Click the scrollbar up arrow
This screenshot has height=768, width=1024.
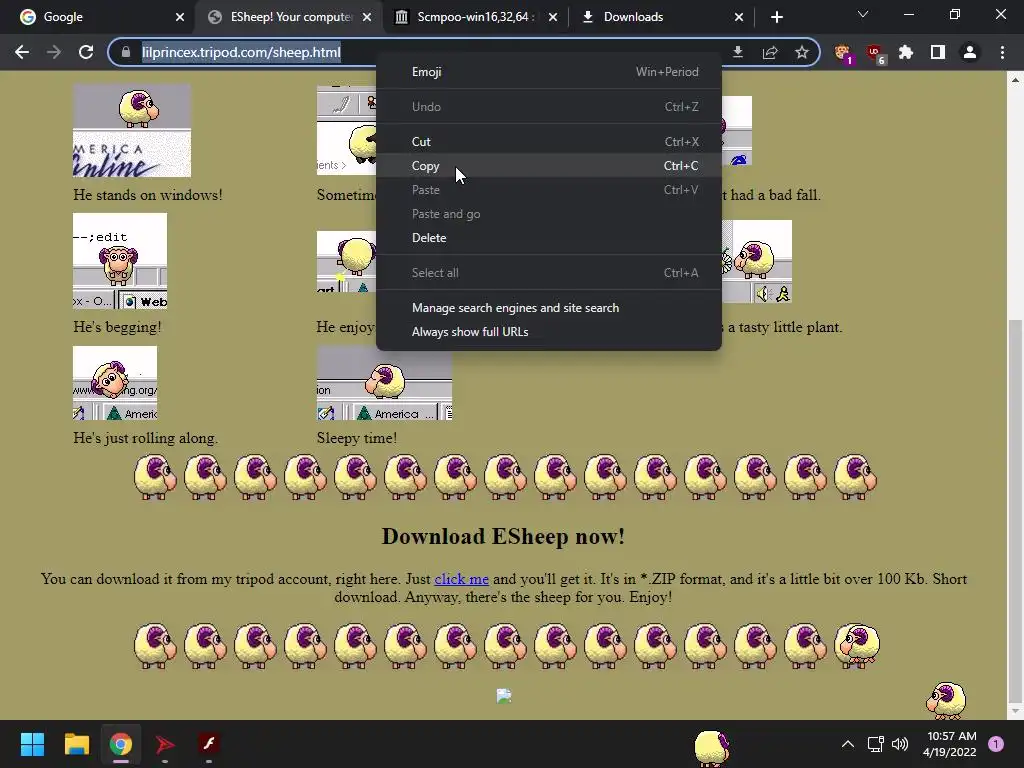[x=1015, y=80]
